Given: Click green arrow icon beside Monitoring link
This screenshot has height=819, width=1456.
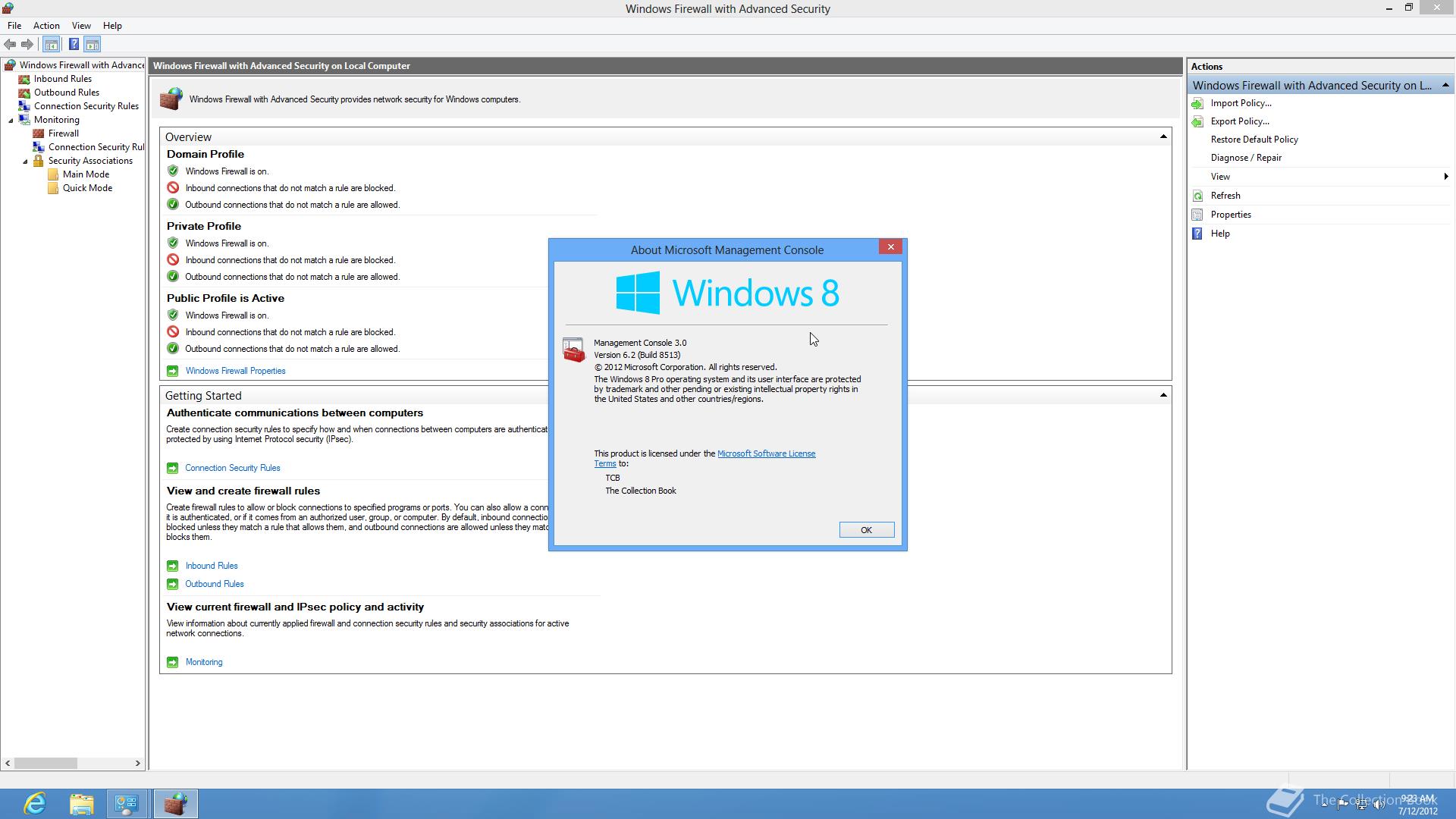Looking at the screenshot, I should (172, 662).
